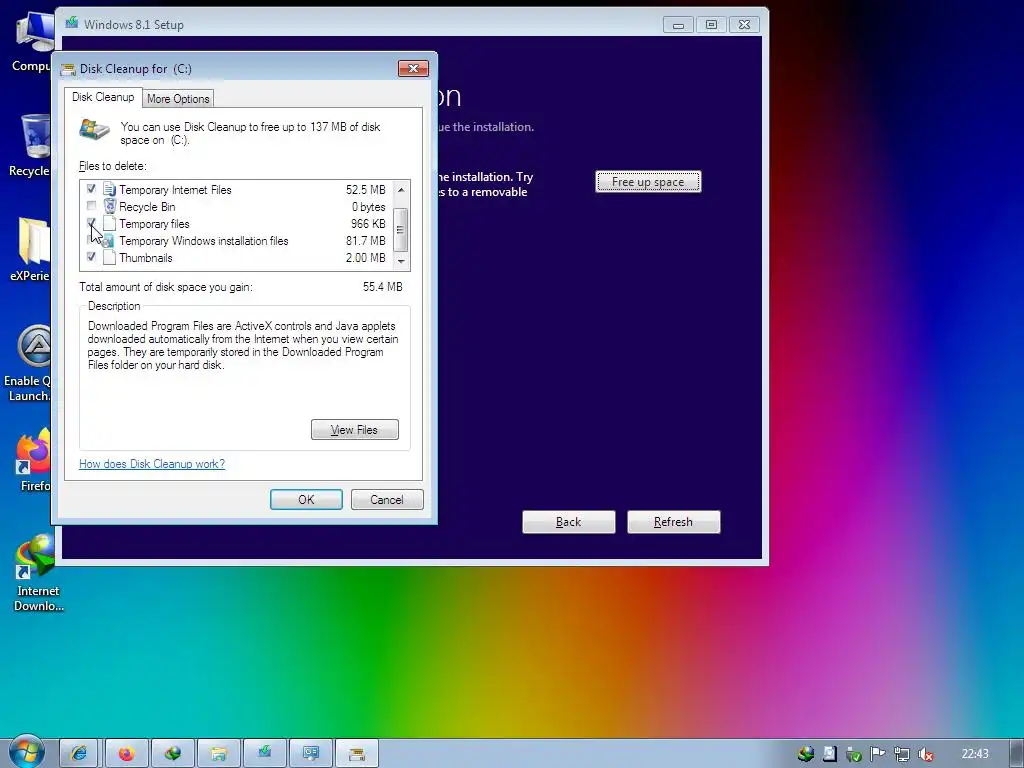This screenshot has height=768, width=1024.
Task: Close the Disk Cleanup dialog
Action: point(413,69)
